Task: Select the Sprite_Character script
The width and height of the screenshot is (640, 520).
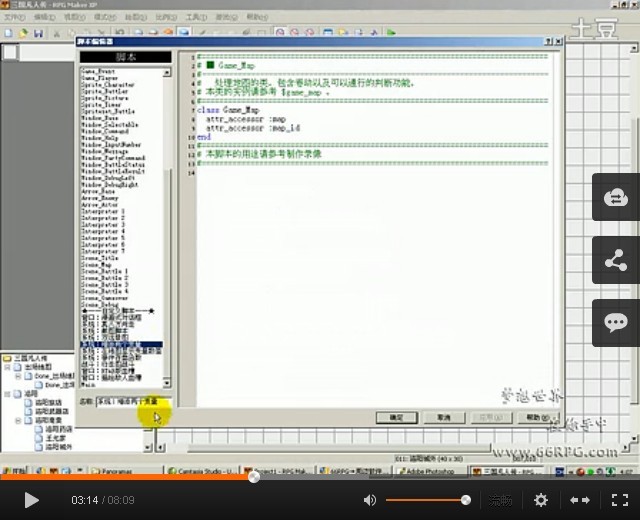Action: 108,84
